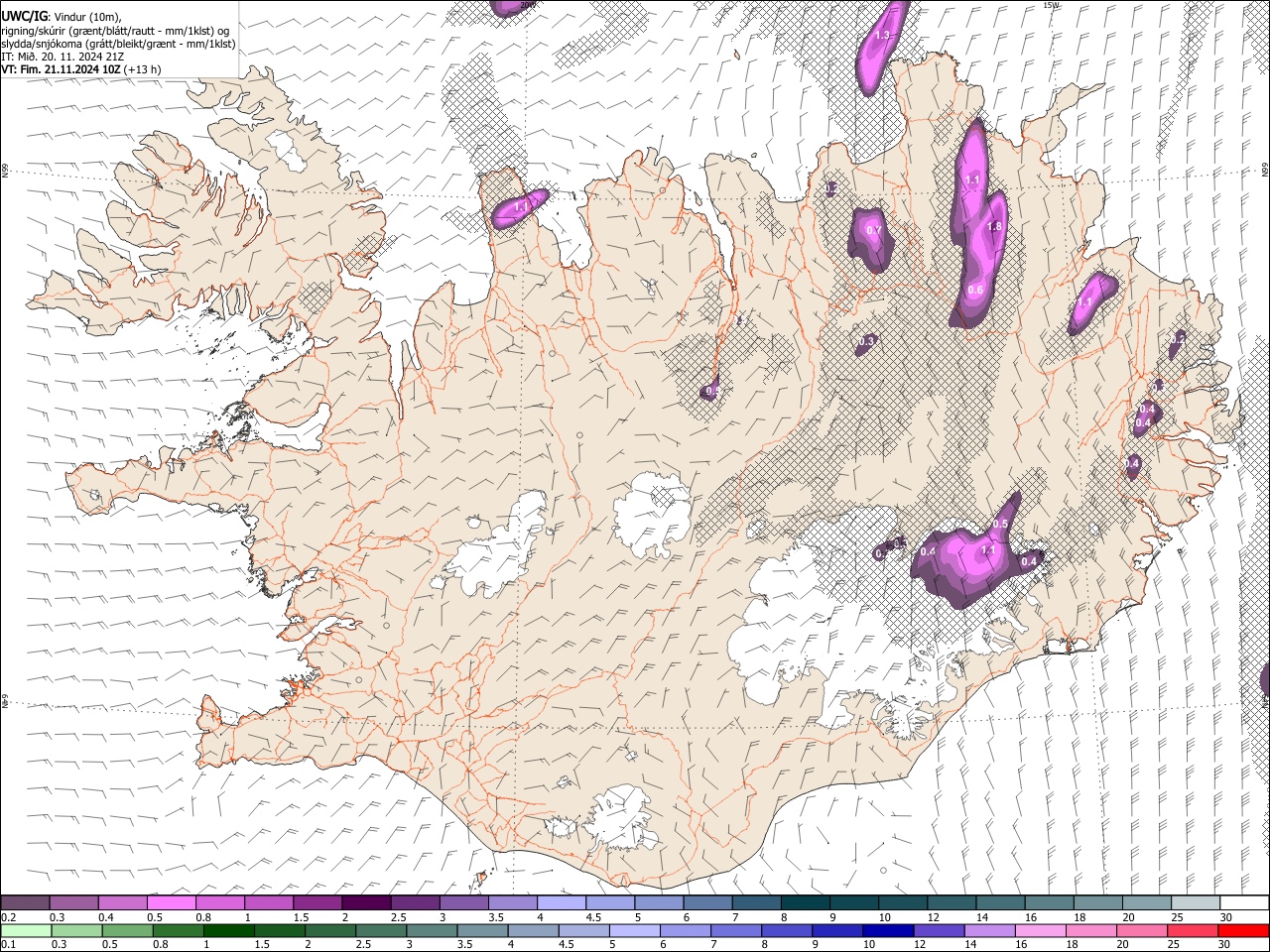This screenshot has height=952, width=1270.
Task: Select upper legend swatch between 2 and 2.5
Action: (366, 902)
